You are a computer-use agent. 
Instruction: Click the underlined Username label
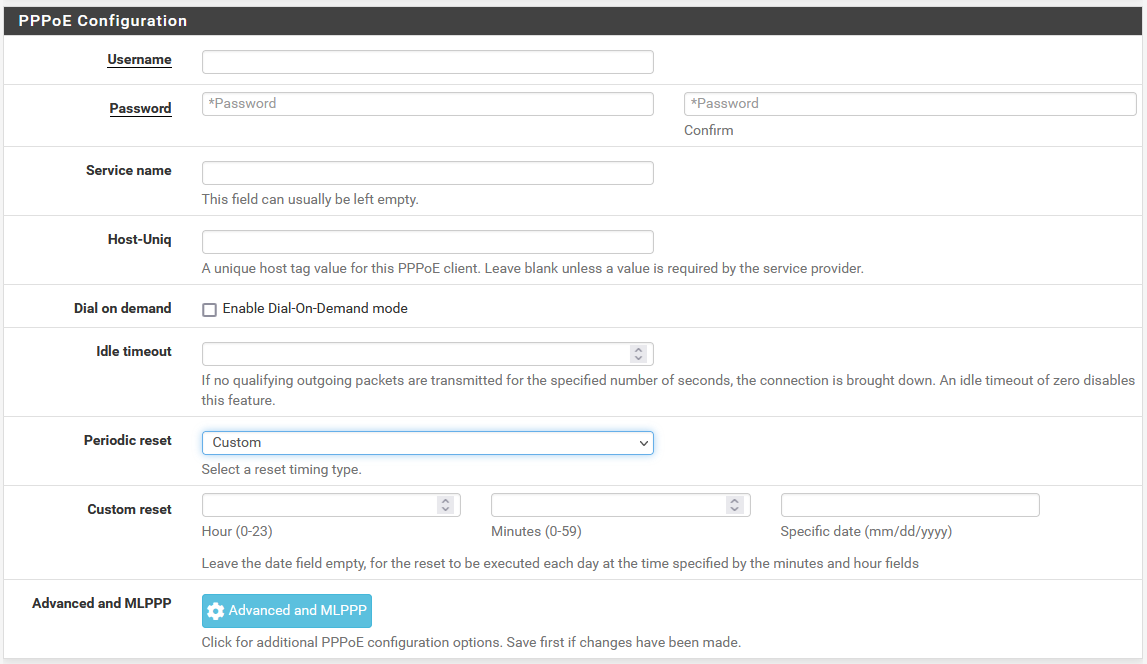pos(139,60)
